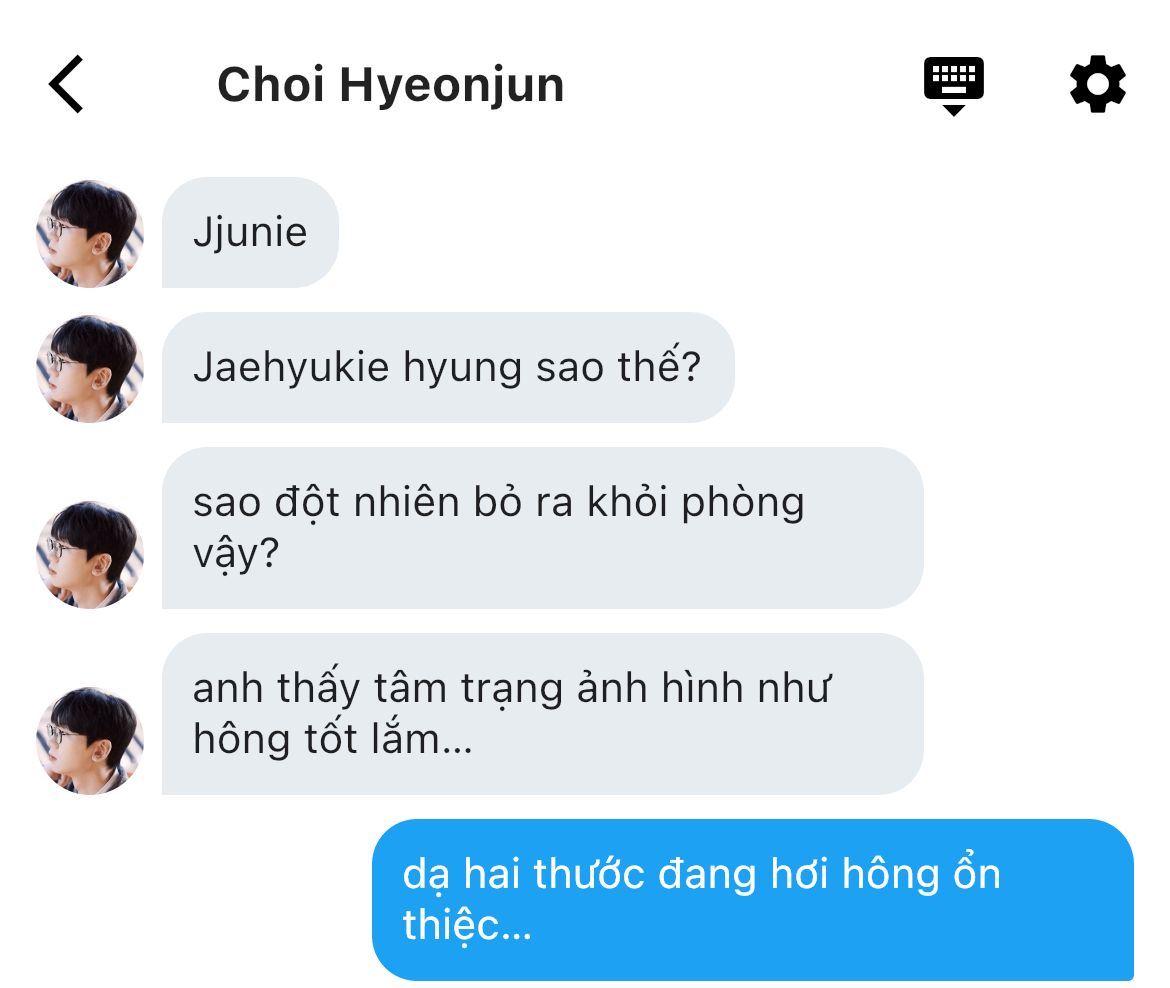Select blue "dạ hai thước" sent message
This screenshot has width=1170, height=988.
(x=753, y=899)
